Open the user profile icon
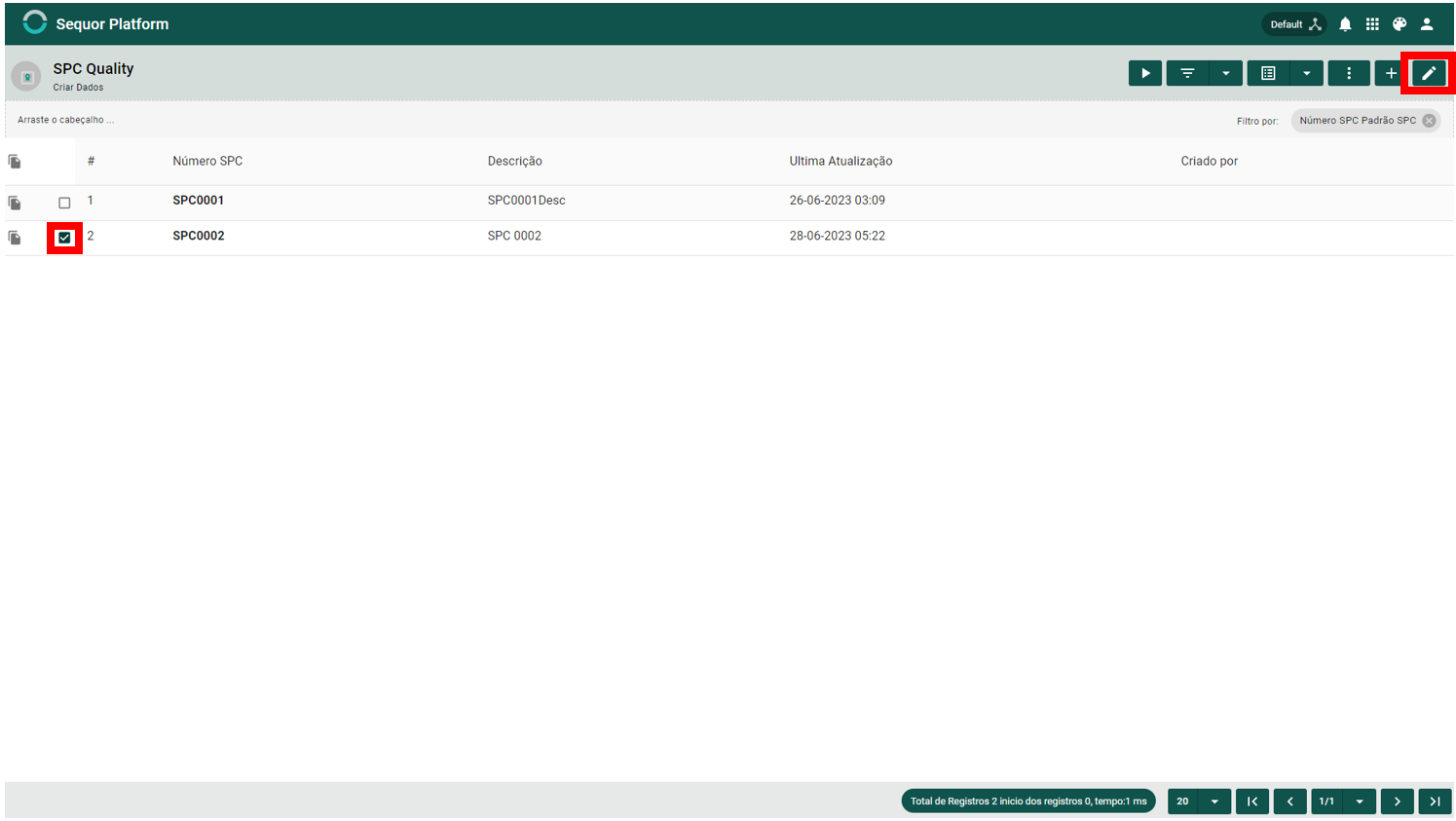This screenshot has height=821, width=1456. pos(1427,24)
